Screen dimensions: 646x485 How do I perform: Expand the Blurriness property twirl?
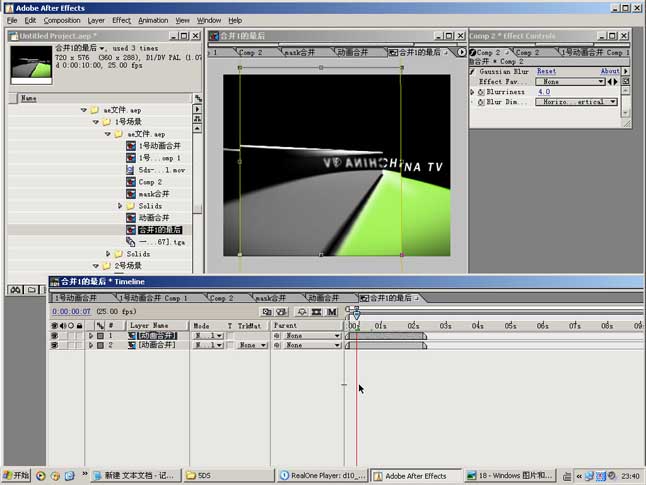(472, 92)
